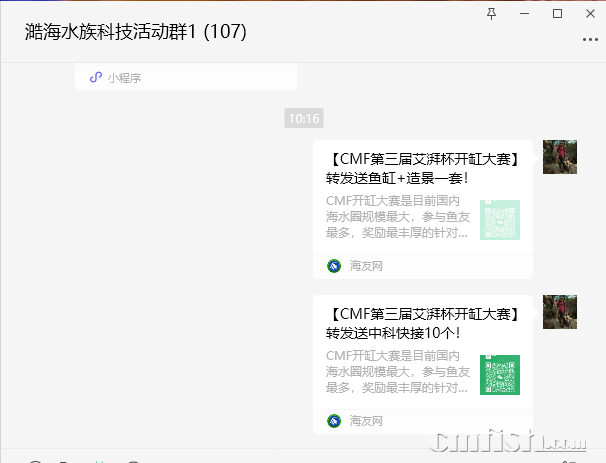Open the 转发送鱼缸+造景一套 shared article
This screenshot has height=463, width=606.
tap(423, 209)
